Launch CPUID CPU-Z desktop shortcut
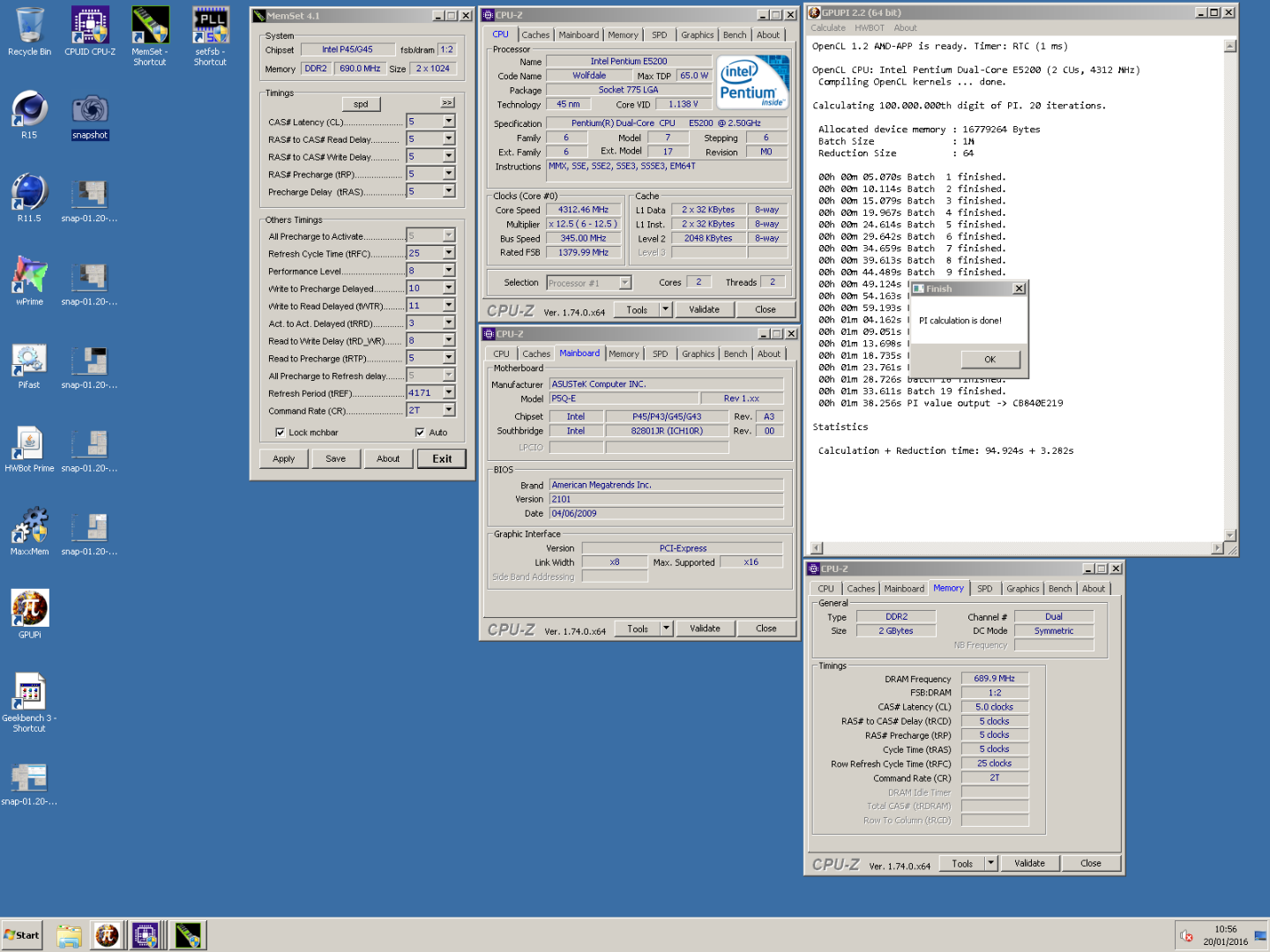 click(90, 31)
